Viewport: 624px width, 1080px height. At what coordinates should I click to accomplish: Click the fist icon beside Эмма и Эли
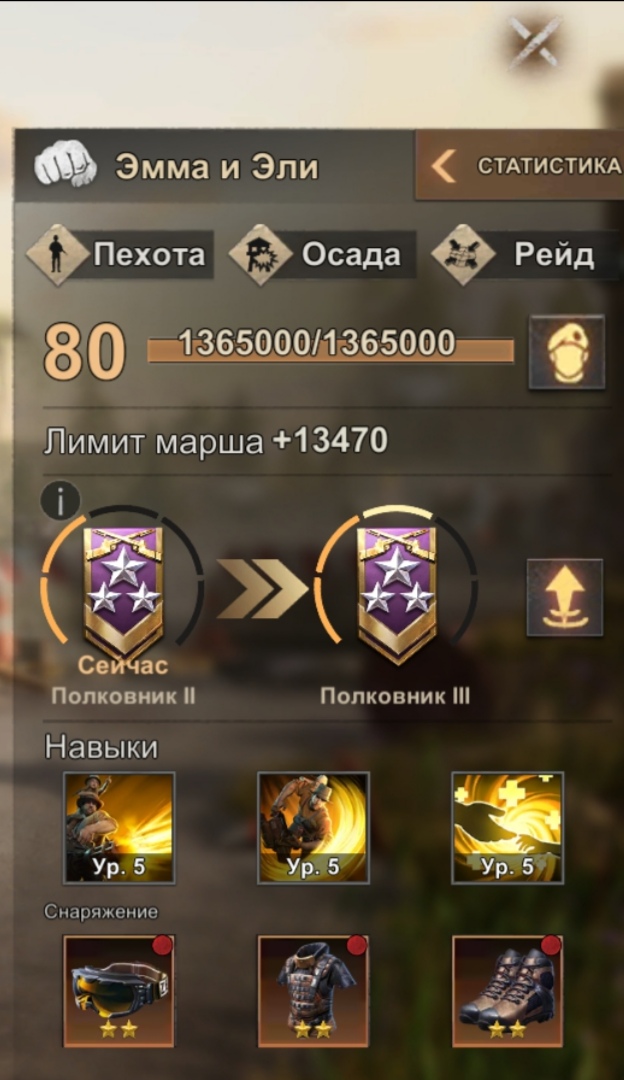pyautogui.click(x=65, y=165)
